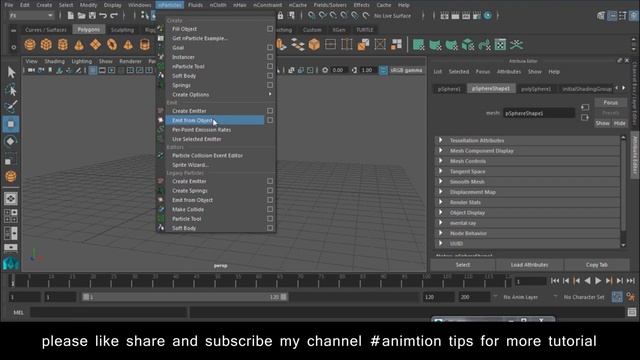640x360 pixels.
Task: Choose Per-Point Emission Rates
Action: (x=201, y=129)
